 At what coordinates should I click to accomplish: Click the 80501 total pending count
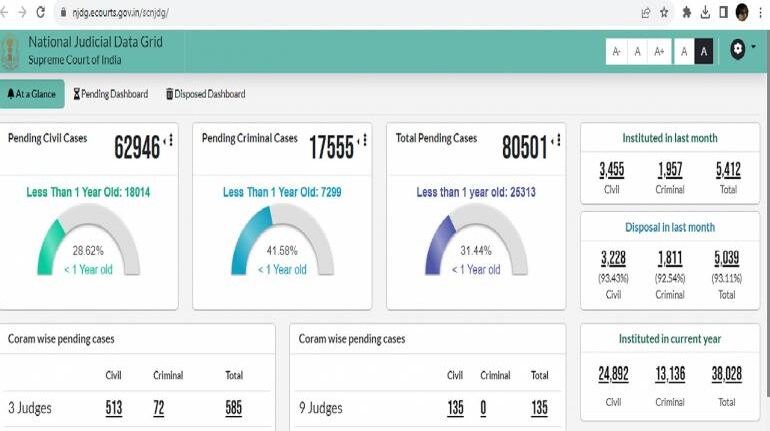coord(524,147)
